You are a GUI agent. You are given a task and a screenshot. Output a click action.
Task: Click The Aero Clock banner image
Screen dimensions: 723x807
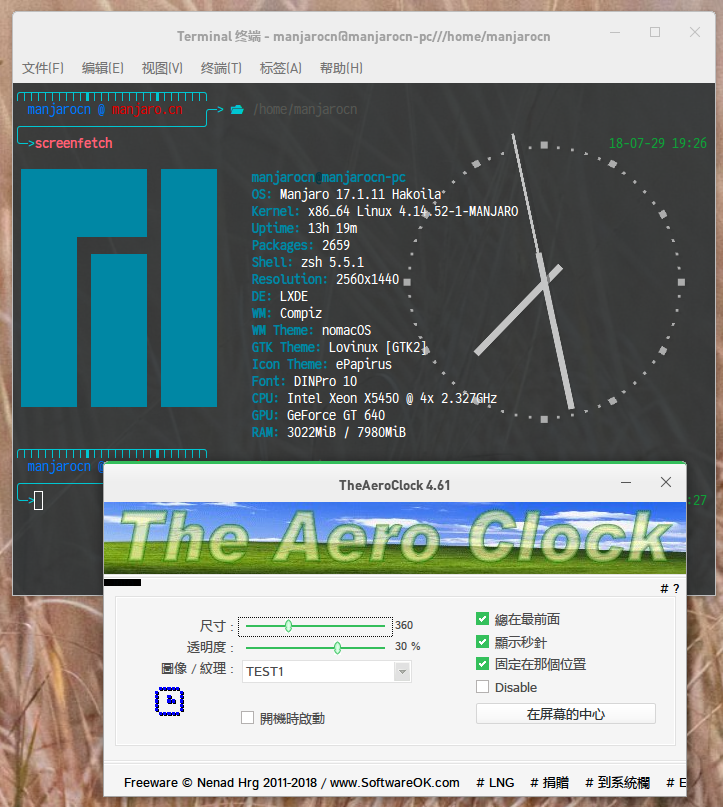(395, 538)
